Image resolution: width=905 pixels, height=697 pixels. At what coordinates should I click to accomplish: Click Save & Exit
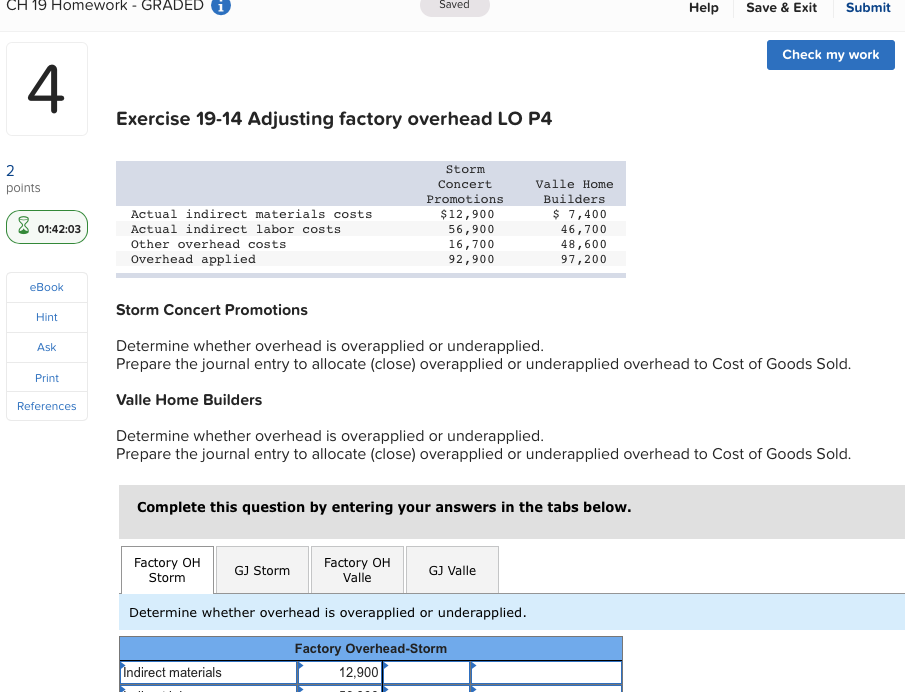[781, 7]
